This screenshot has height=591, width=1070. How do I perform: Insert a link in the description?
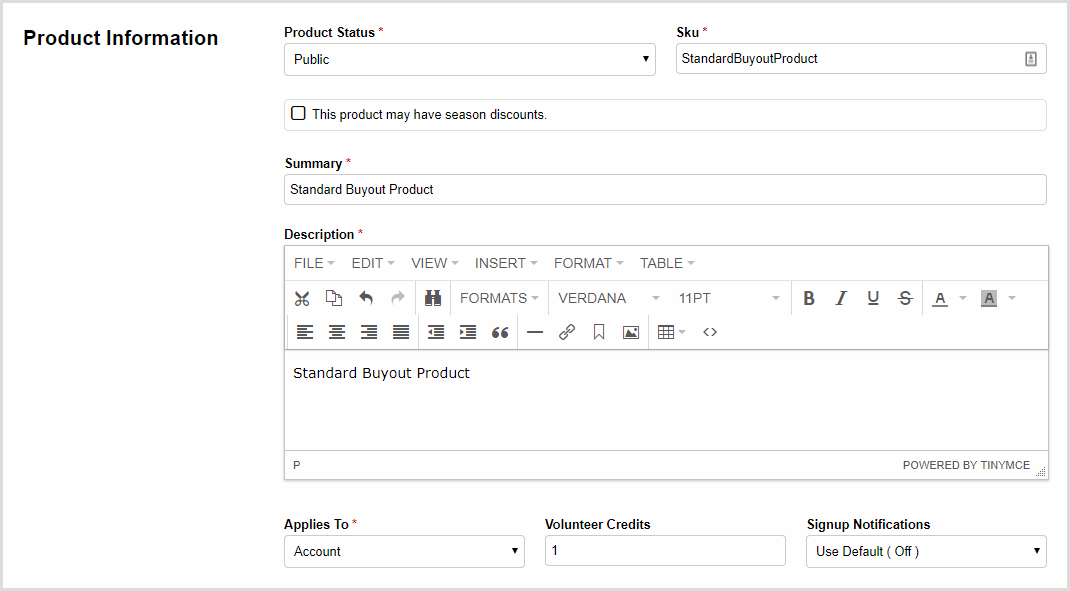tap(567, 332)
